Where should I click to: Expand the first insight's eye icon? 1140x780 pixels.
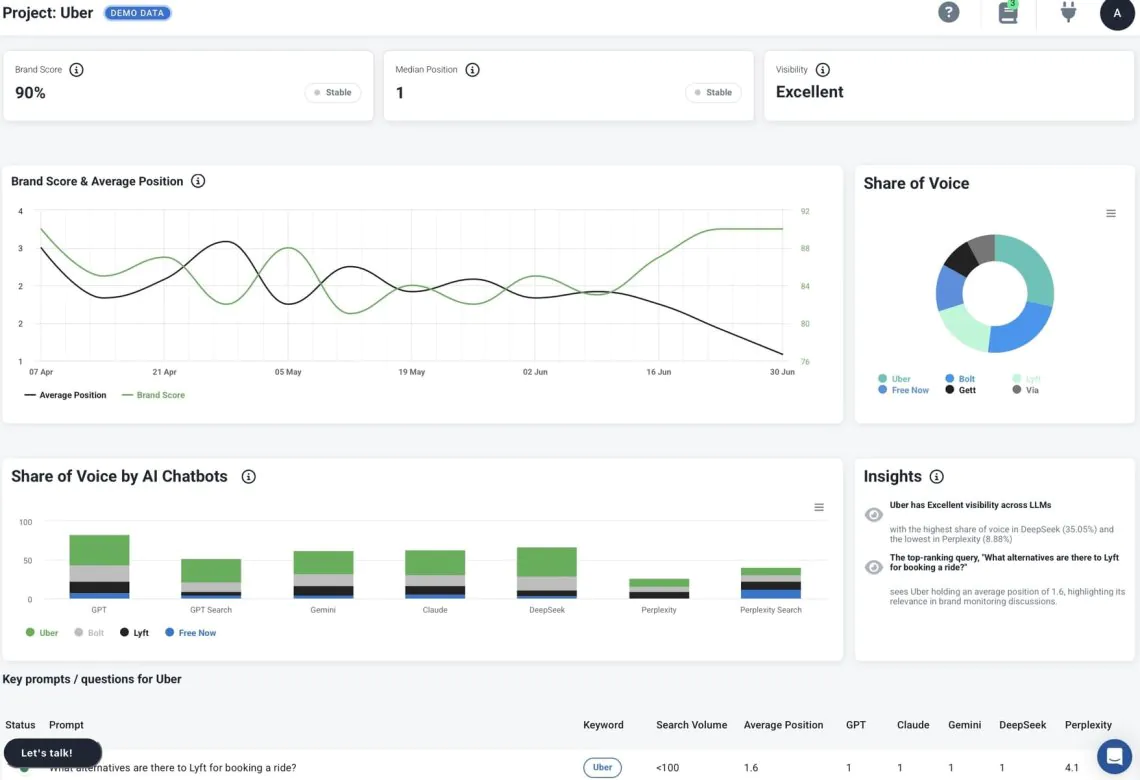click(873, 514)
